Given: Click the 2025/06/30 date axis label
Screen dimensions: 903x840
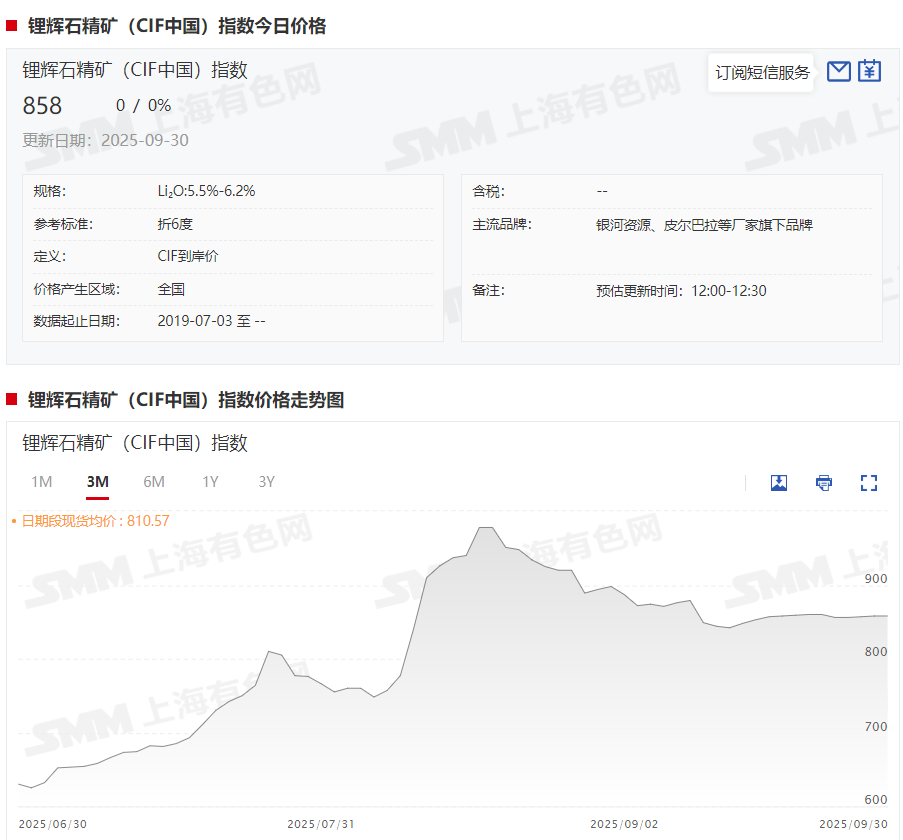Looking at the screenshot, I should pos(52,824).
